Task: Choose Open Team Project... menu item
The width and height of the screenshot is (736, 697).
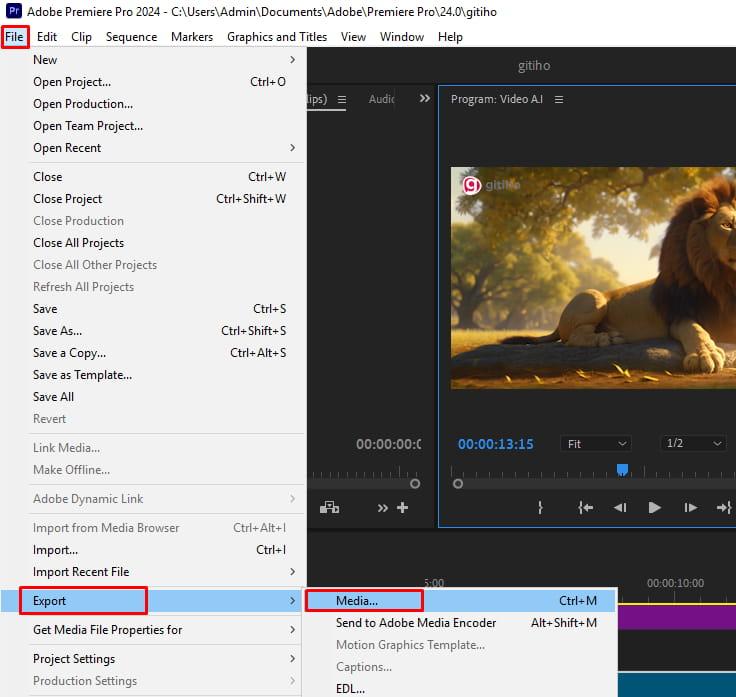Action: (x=153, y=126)
